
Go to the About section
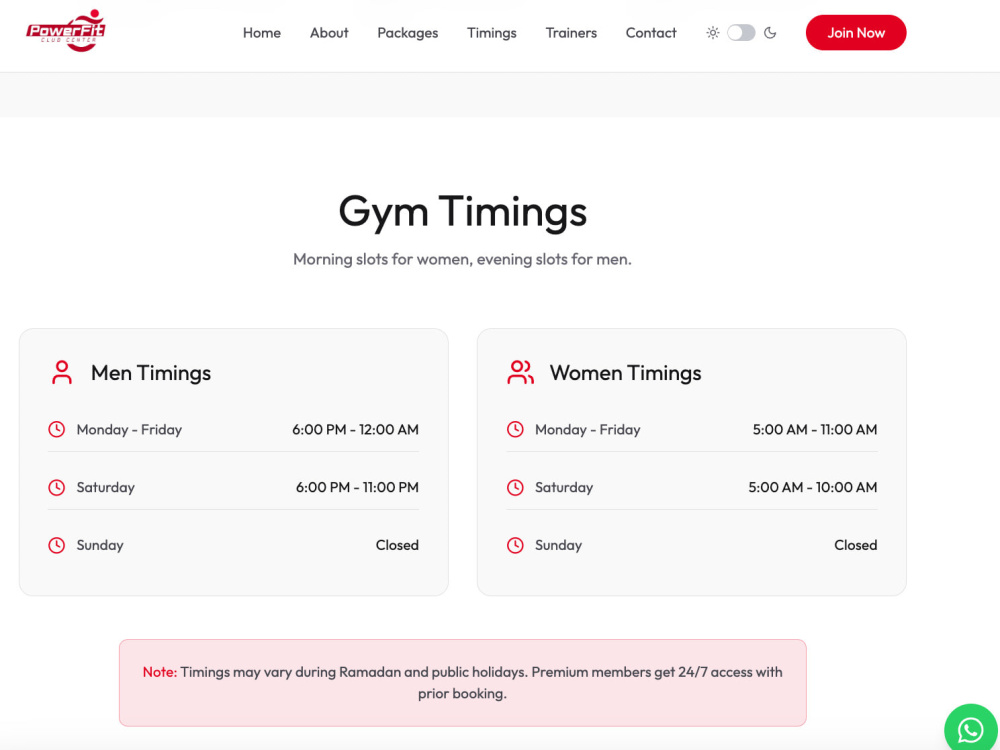coord(329,33)
